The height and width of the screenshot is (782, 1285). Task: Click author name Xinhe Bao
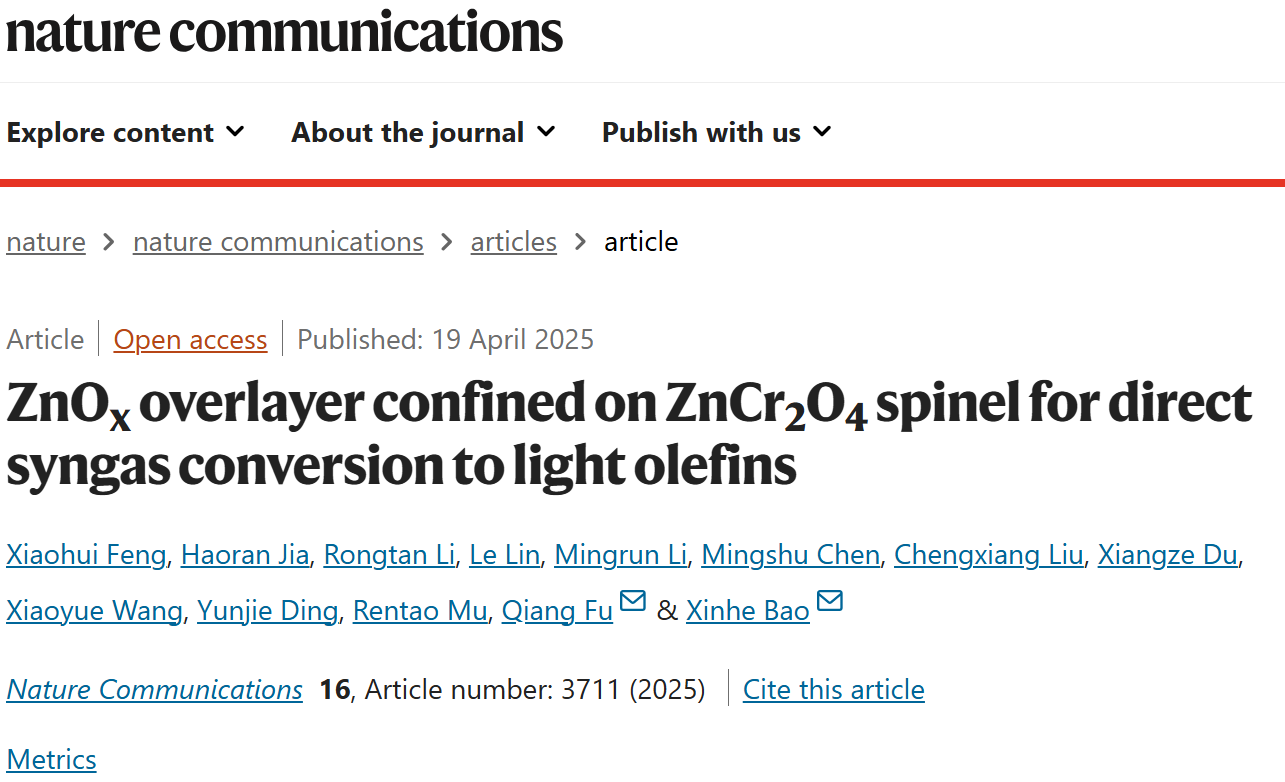coord(748,611)
